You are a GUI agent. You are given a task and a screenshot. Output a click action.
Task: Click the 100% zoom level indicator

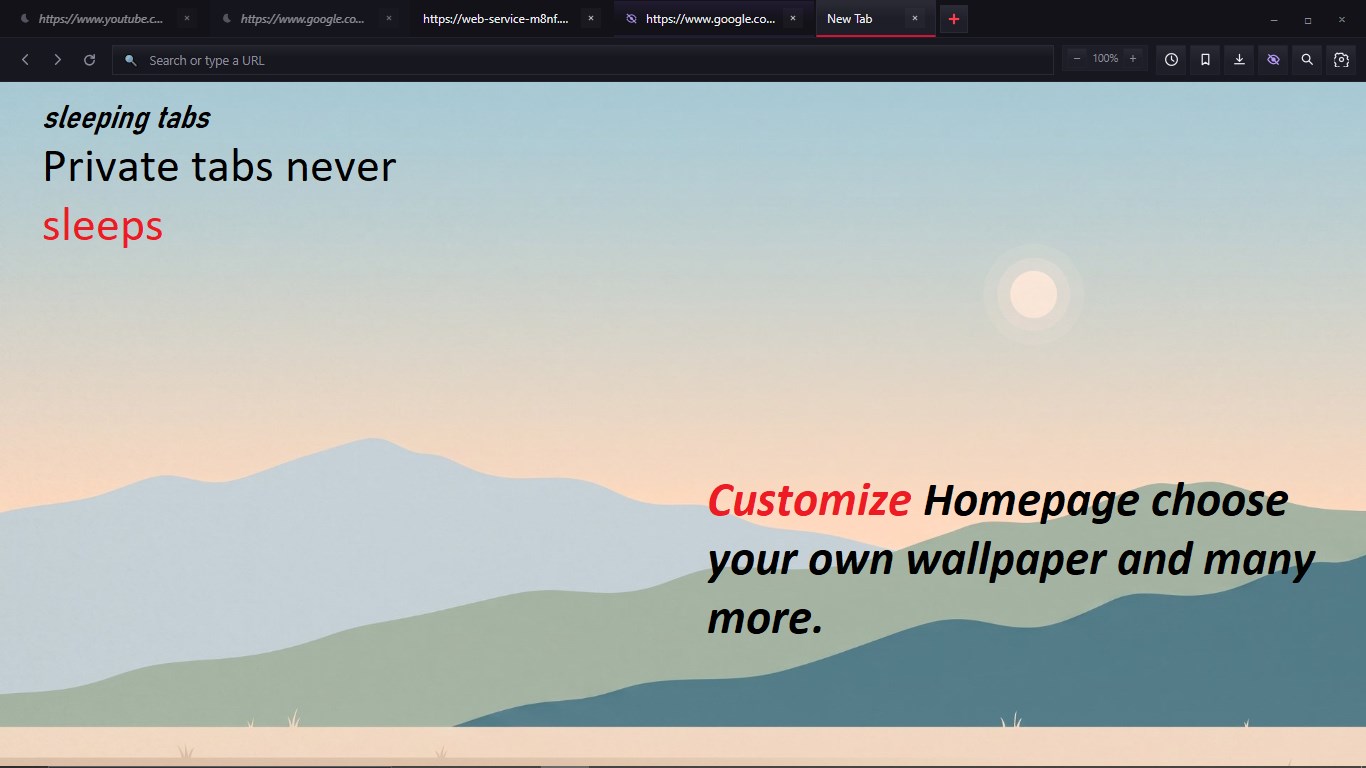(1105, 59)
